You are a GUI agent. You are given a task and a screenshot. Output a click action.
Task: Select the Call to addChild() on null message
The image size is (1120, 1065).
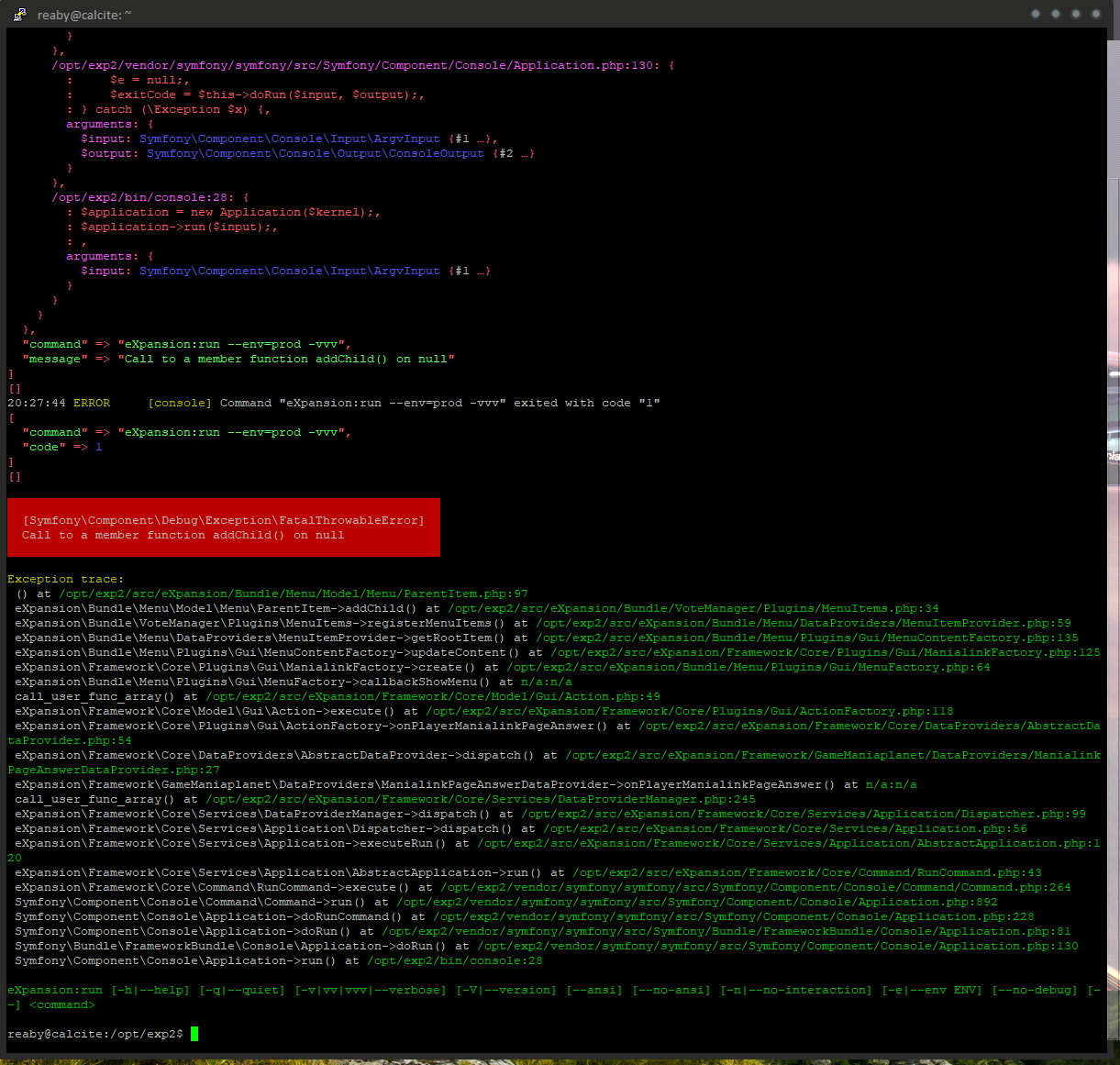[183, 535]
